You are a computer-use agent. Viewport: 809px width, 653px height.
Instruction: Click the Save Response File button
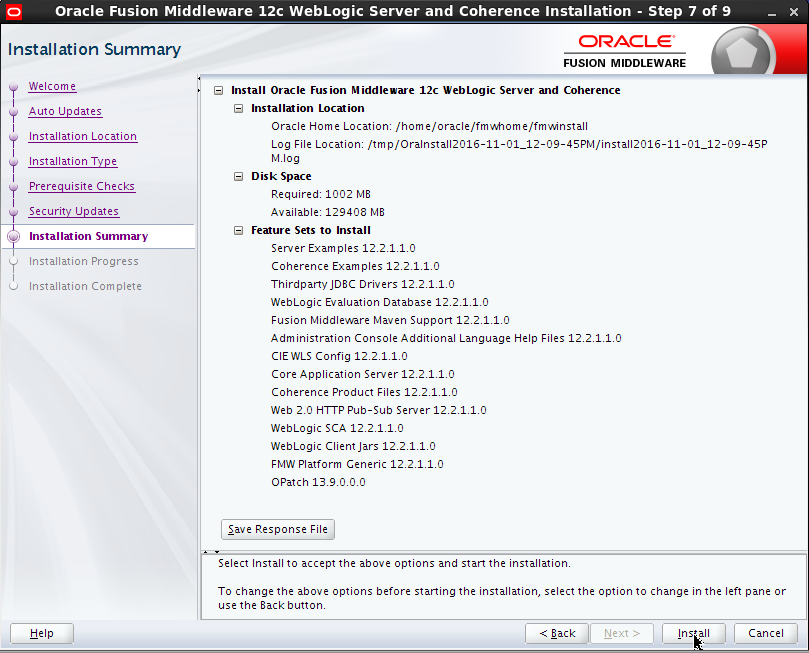[x=278, y=529]
